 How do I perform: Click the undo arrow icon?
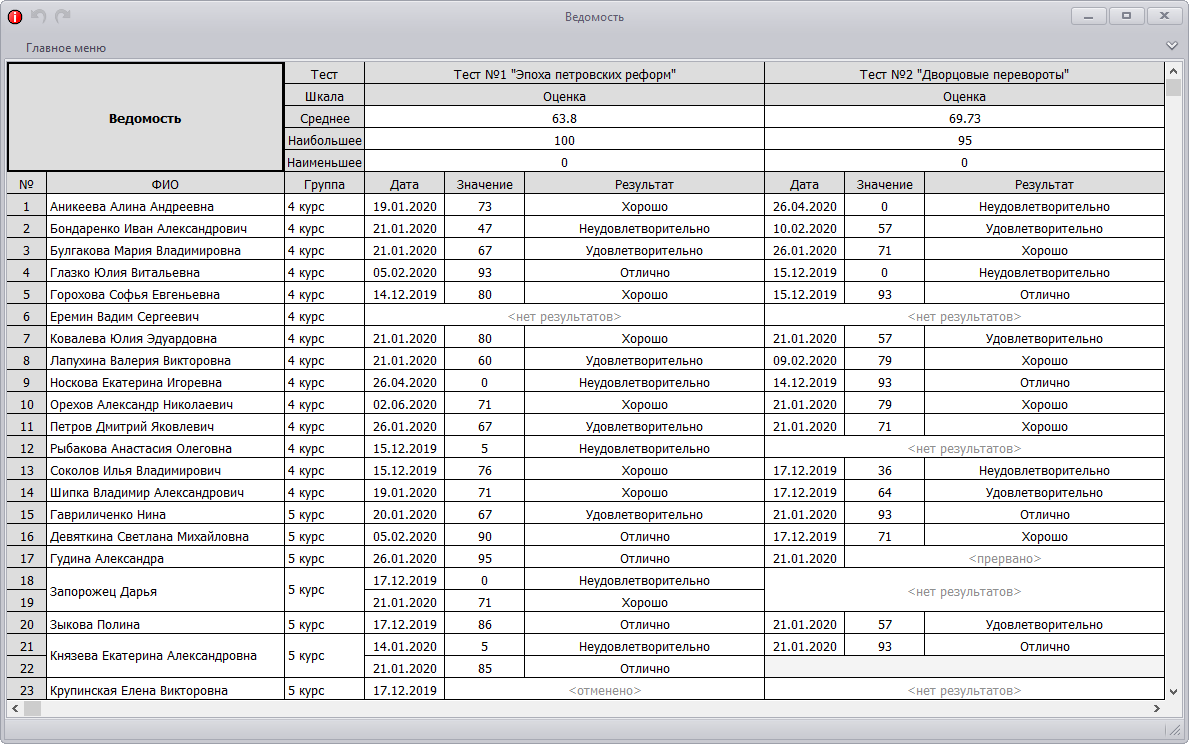[39, 16]
